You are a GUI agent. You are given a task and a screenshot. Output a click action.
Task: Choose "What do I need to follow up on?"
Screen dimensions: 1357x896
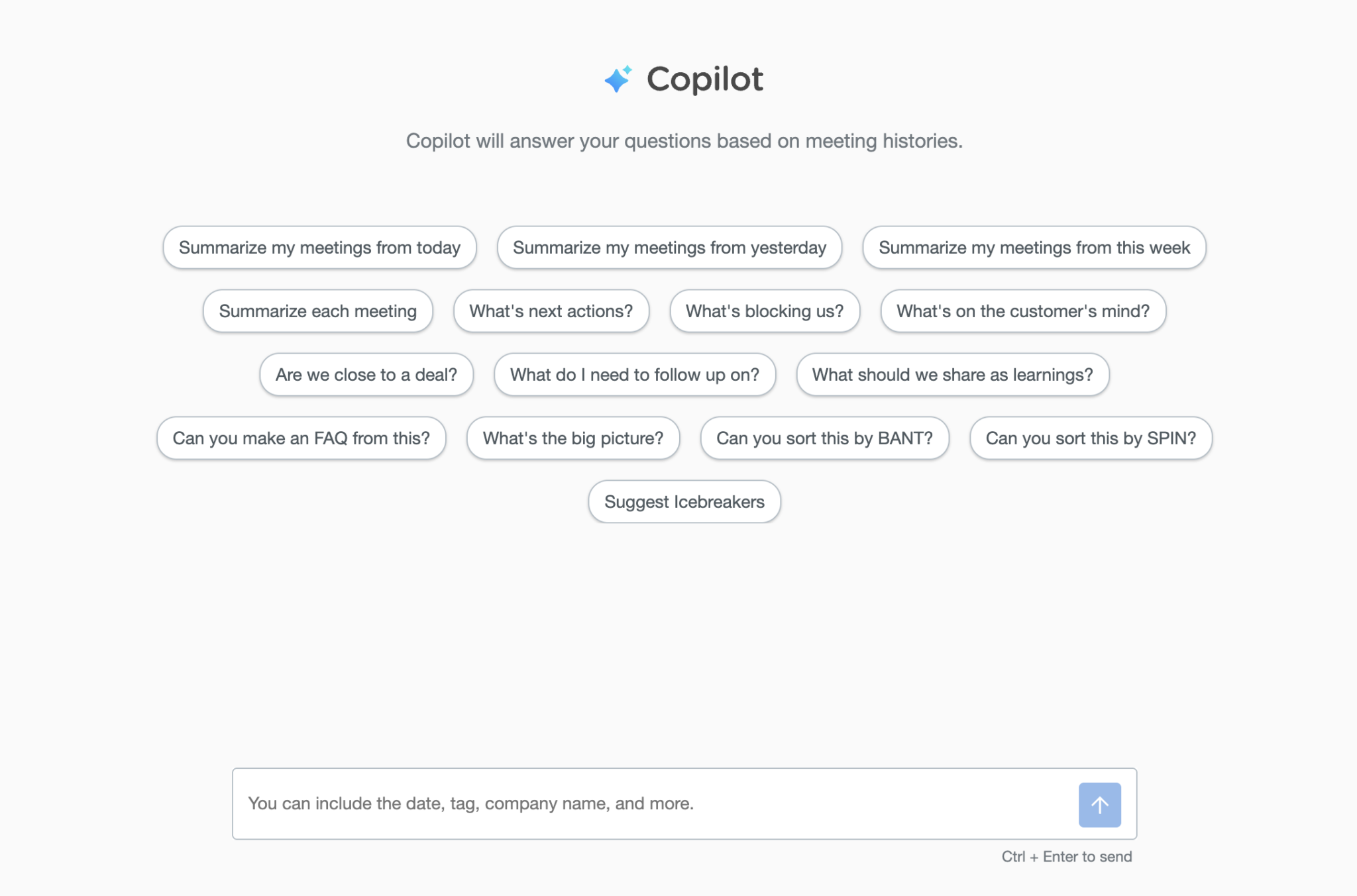click(634, 374)
